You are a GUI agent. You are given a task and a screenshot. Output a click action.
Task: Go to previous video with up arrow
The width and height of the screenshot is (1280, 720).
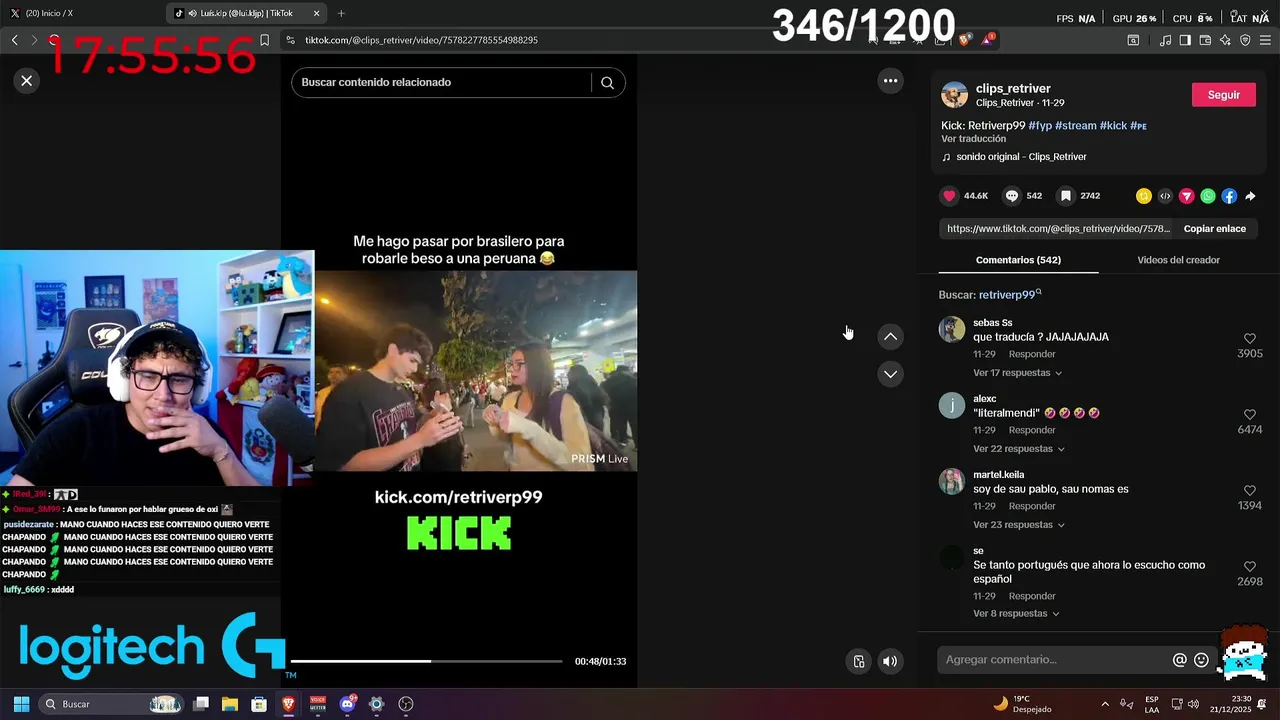(x=890, y=337)
